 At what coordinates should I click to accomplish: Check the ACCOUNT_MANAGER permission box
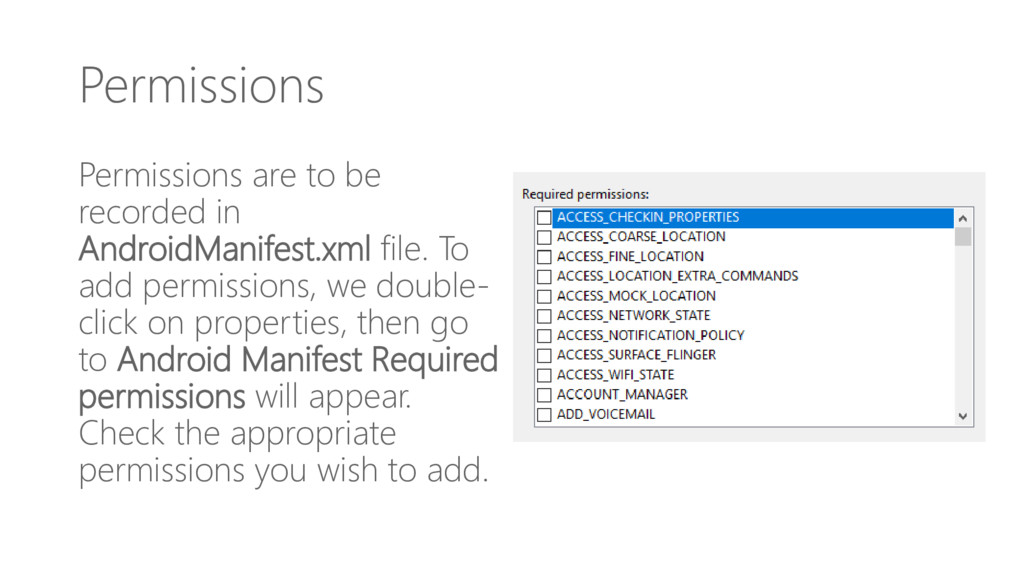coord(544,394)
